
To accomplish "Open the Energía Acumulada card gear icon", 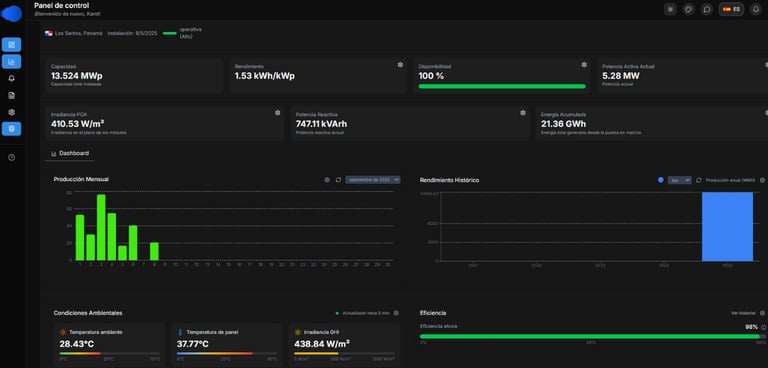I will click(766, 113).
